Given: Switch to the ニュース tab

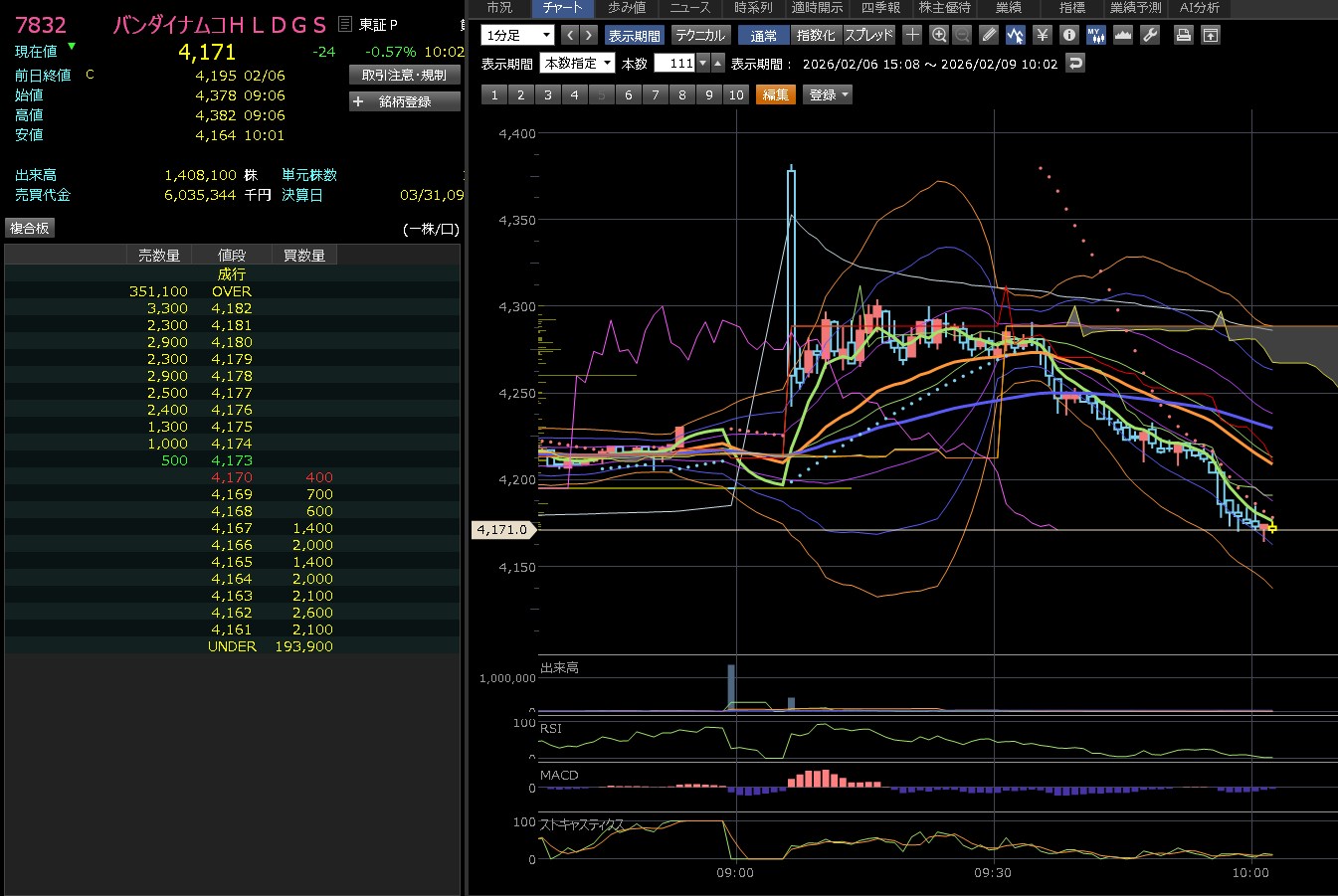Looking at the screenshot, I should tap(689, 8).
